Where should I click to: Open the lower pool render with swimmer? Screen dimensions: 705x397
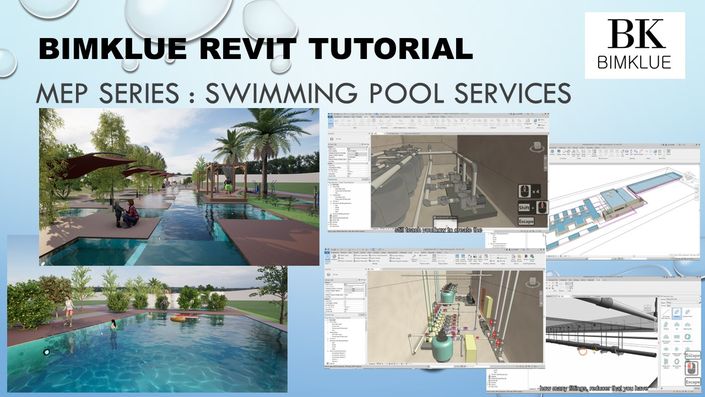pos(147,329)
